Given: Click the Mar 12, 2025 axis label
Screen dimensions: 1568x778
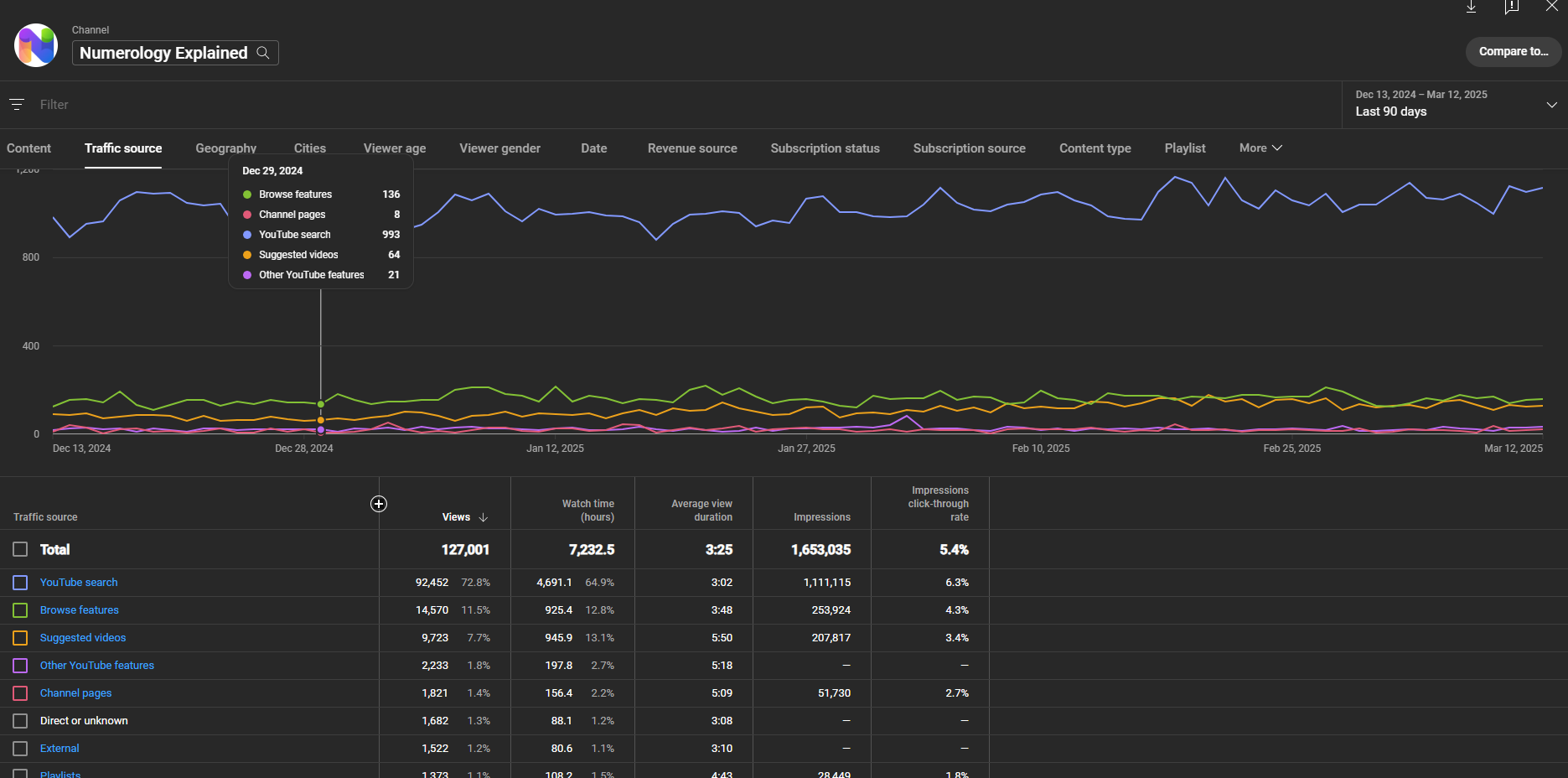Looking at the screenshot, I should coord(1514,449).
